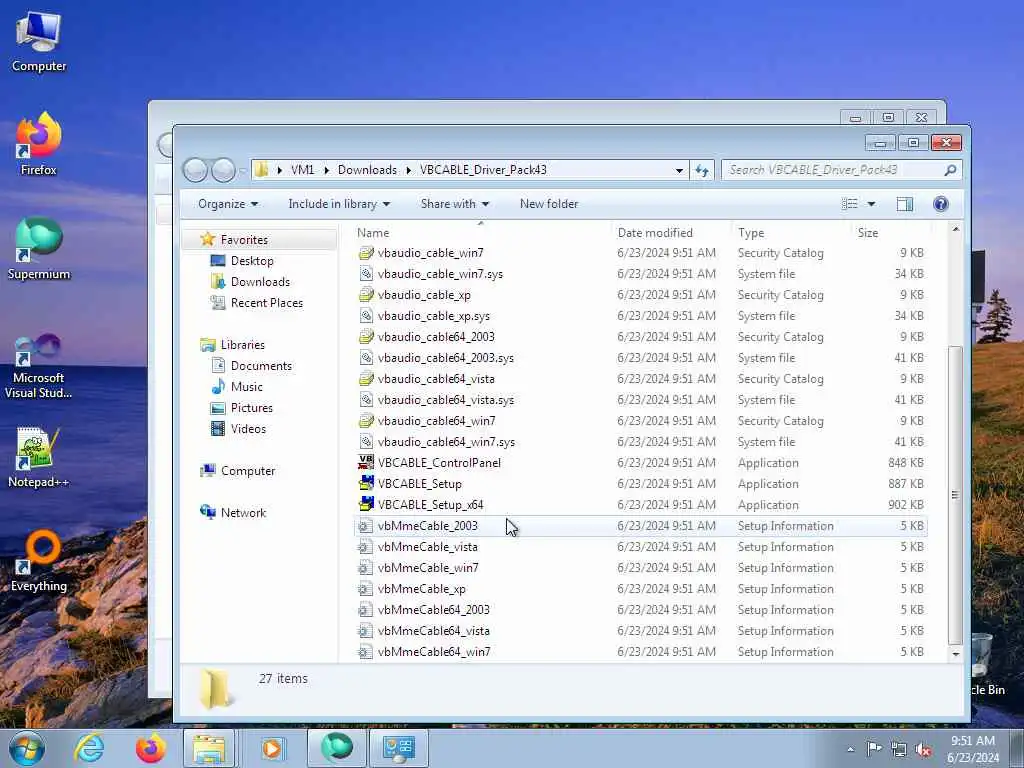Select the vbaudio_cable_win7.sys file
Screen dimensions: 1024x768
tap(440, 274)
